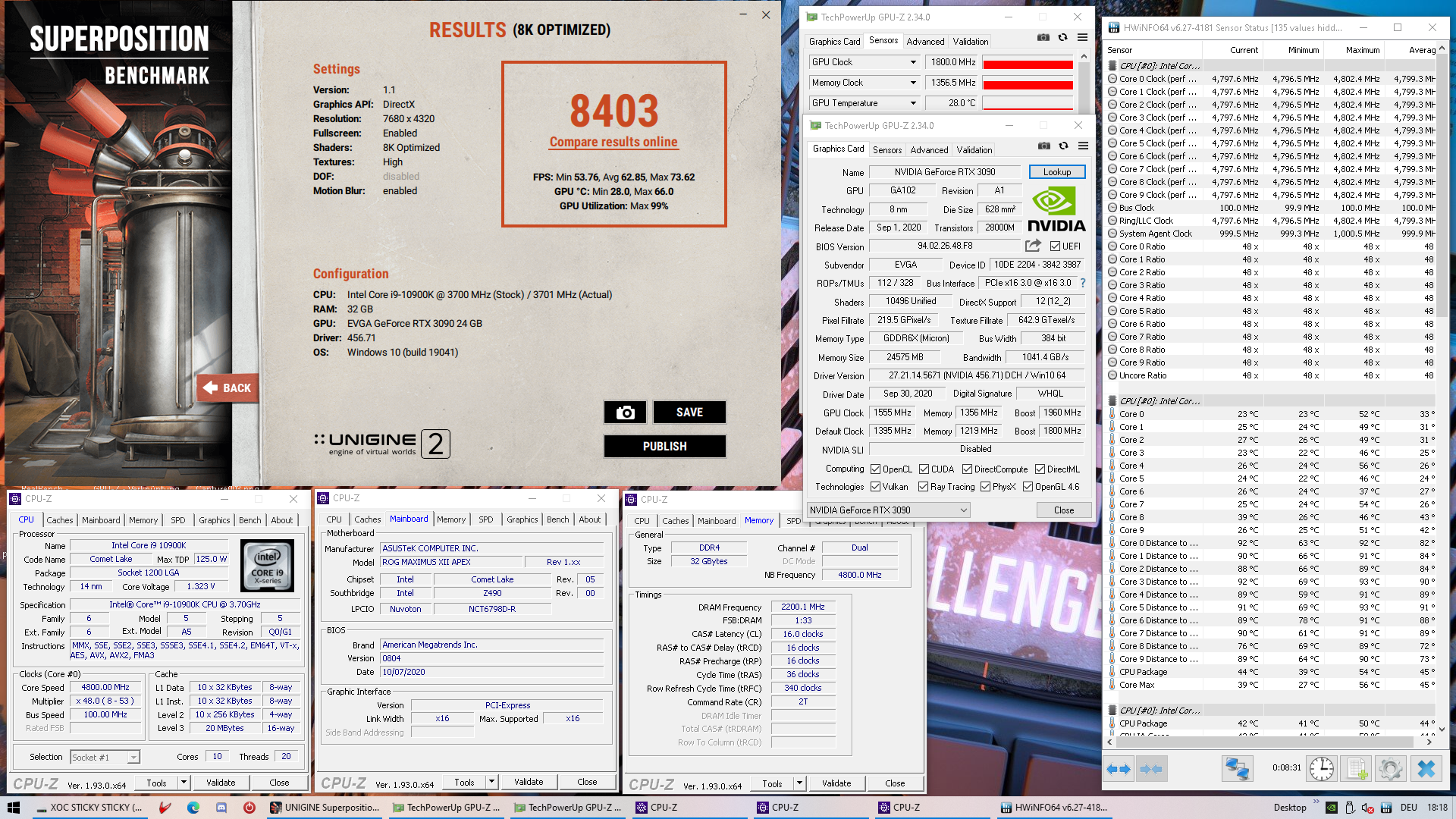Click the GPU Temperature sensor graph bar
This screenshot has width=1456, height=819.
coord(1028,104)
